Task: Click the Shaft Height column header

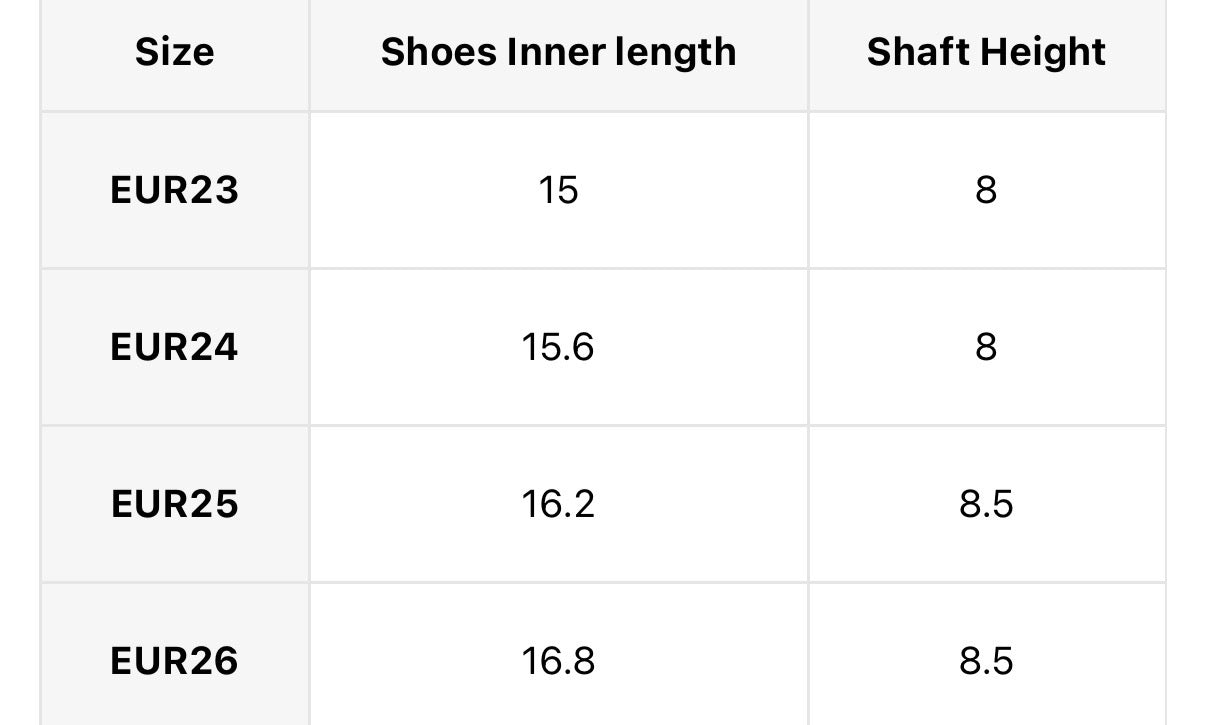Action: pyautogui.click(x=986, y=52)
